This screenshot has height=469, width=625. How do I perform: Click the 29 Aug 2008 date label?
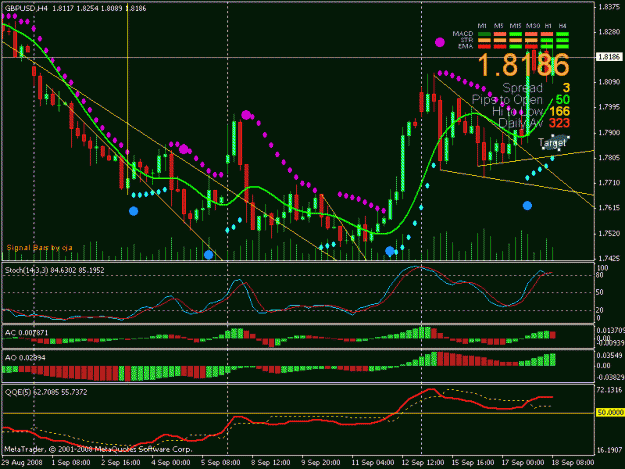point(22,463)
